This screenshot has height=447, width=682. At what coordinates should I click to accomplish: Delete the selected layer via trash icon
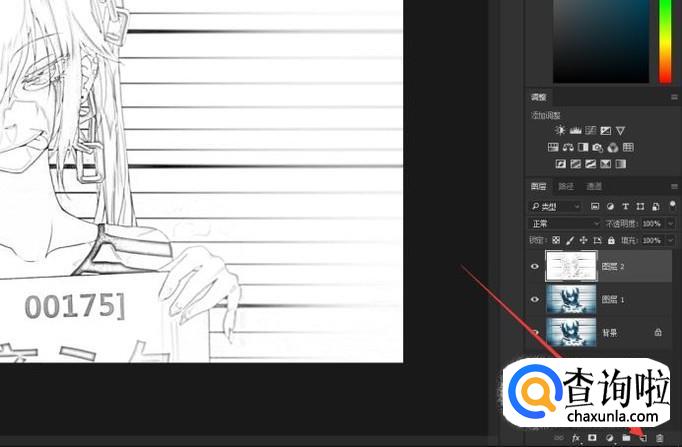click(x=660, y=438)
